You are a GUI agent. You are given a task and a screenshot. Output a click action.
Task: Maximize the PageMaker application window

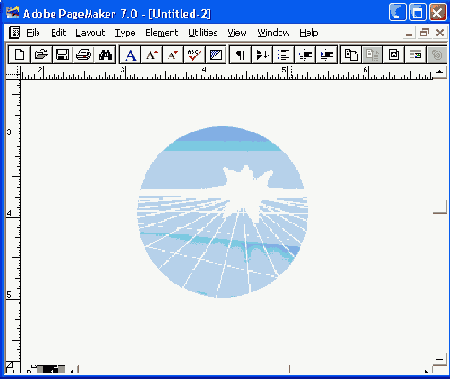(x=417, y=13)
